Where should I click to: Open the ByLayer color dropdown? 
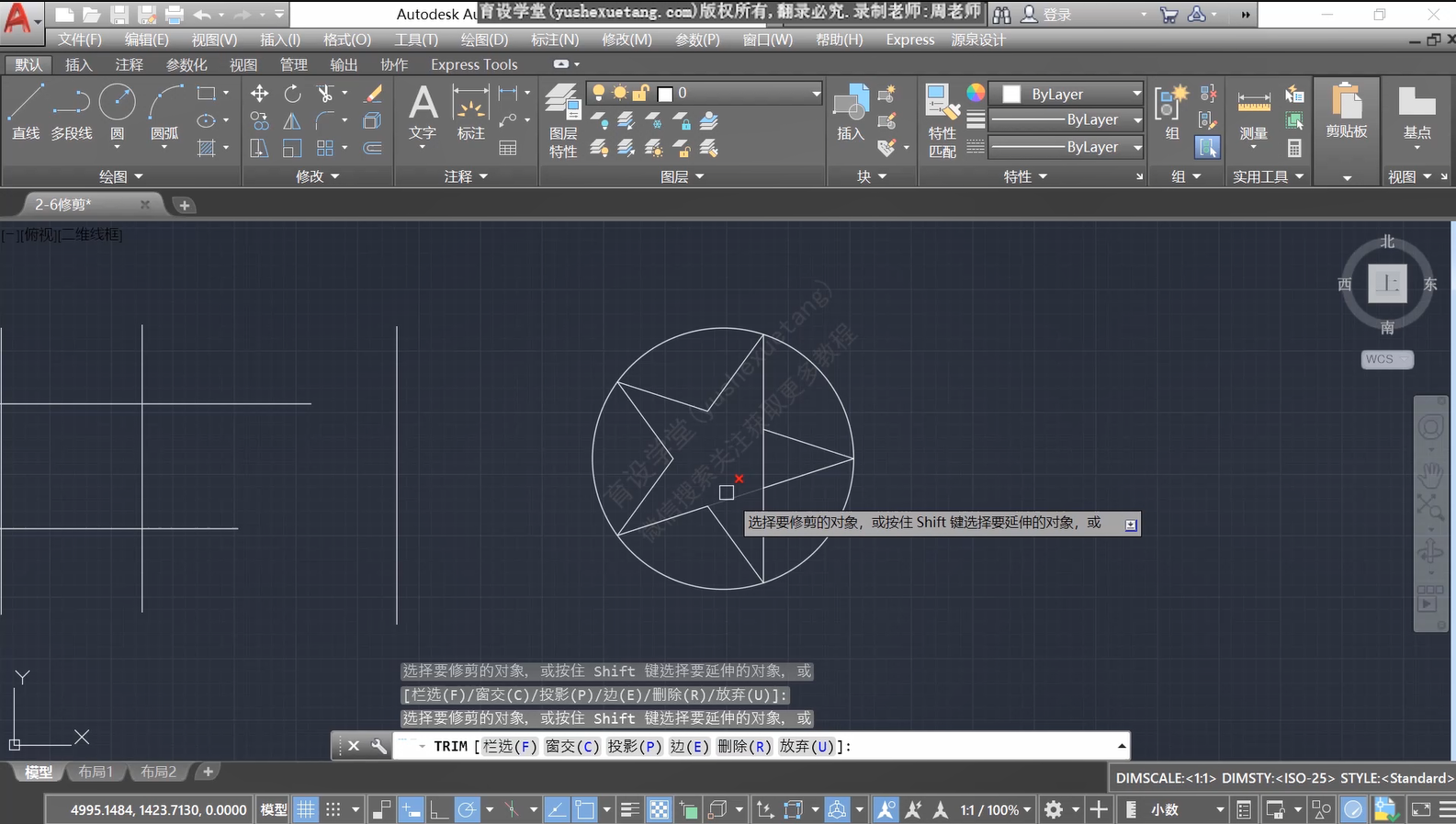click(1136, 94)
